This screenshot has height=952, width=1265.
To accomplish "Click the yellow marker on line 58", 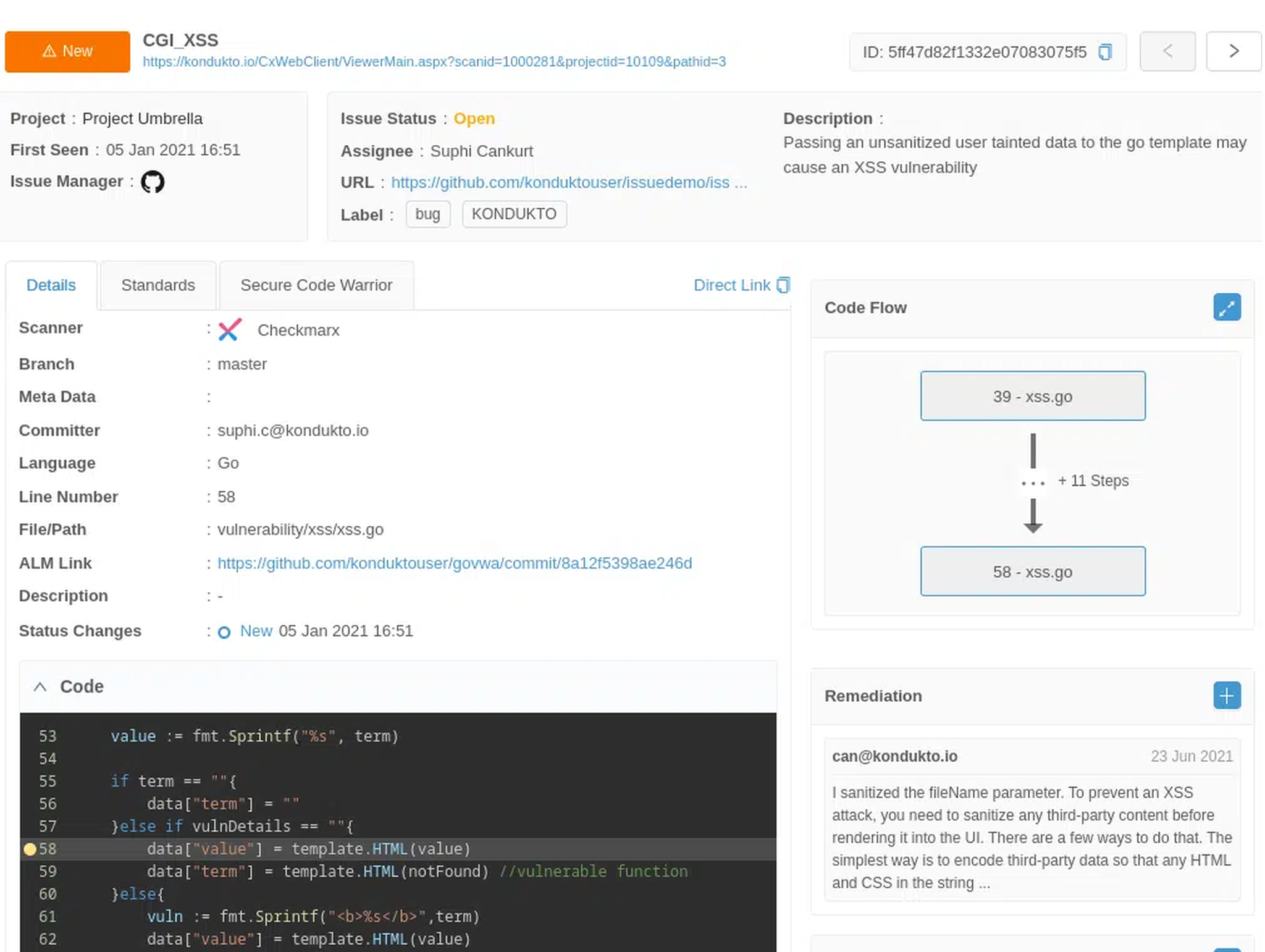I will click(x=29, y=849).
